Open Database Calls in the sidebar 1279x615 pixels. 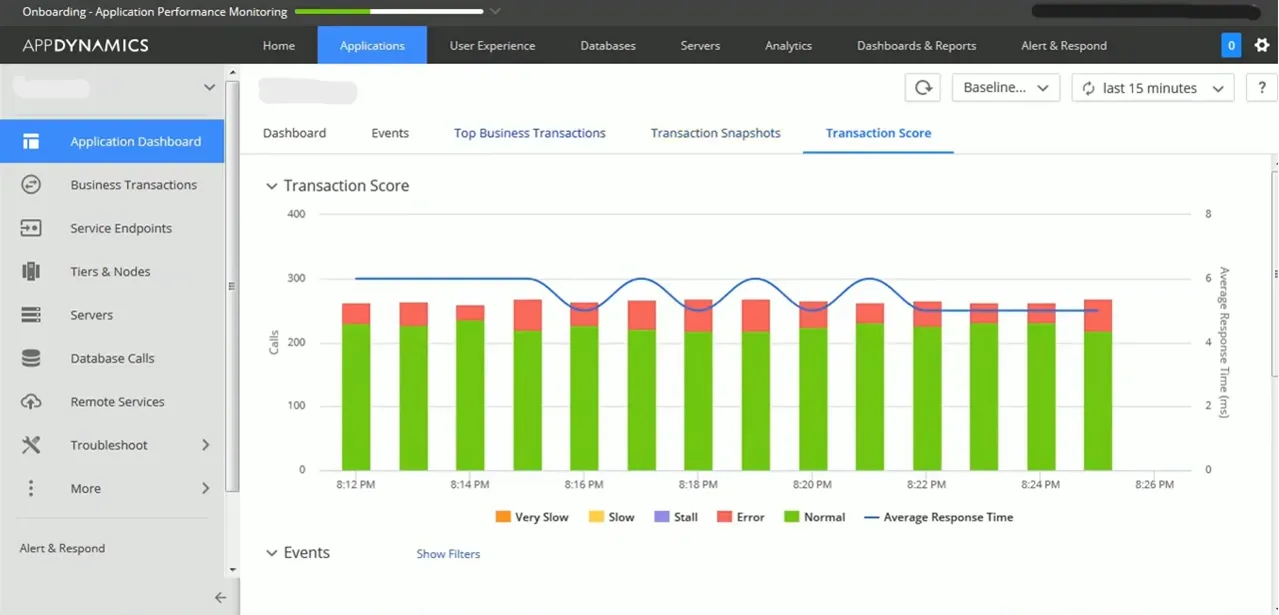(112, 358)
